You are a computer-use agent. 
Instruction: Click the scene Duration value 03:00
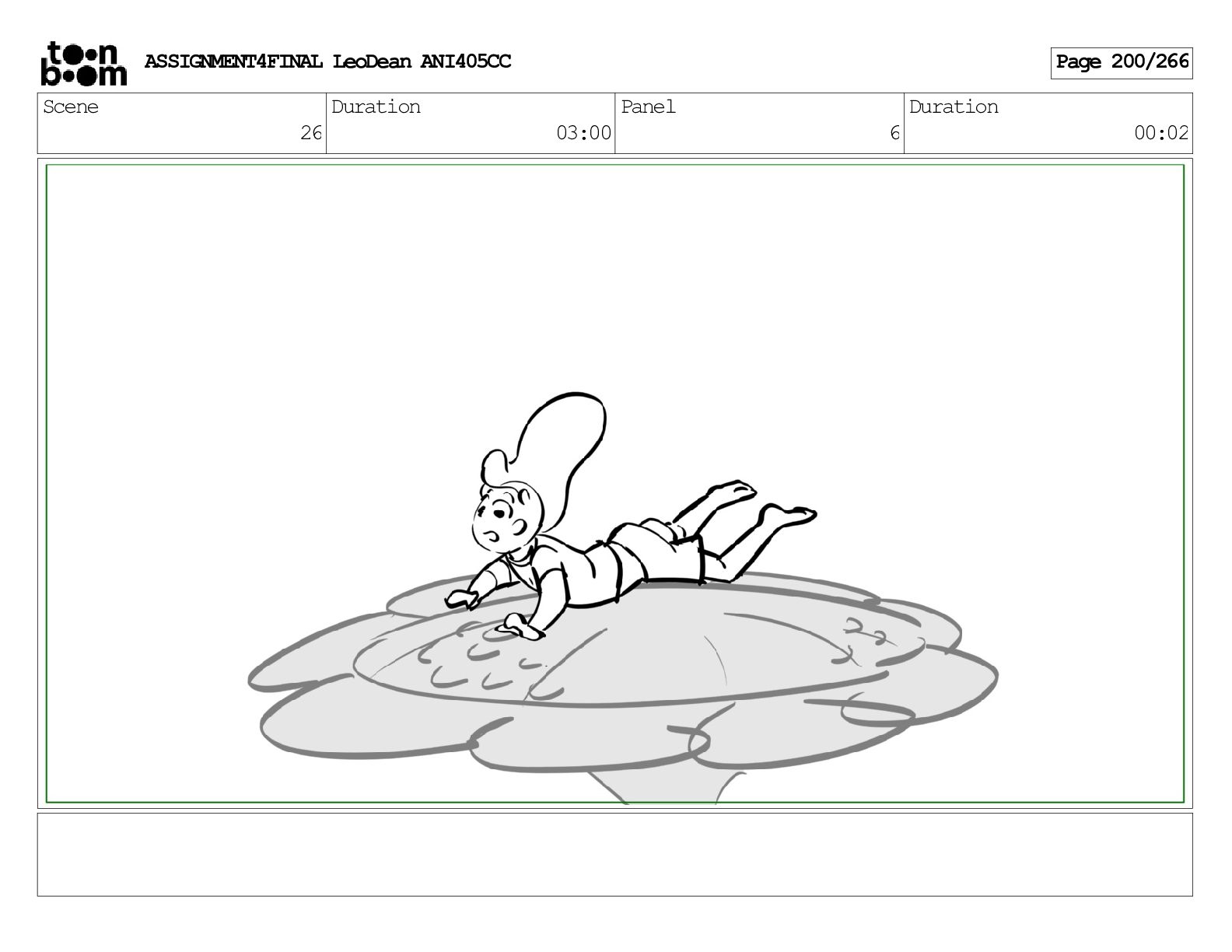coord(583,133)
